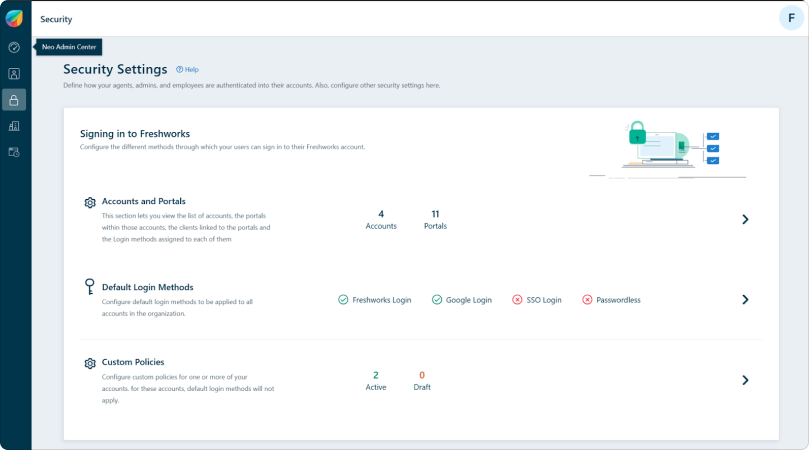This screenshot has height=450, width=809.
Task: Open the users sidebar icon
Action: pyautogui.click(x=14, y=74)
